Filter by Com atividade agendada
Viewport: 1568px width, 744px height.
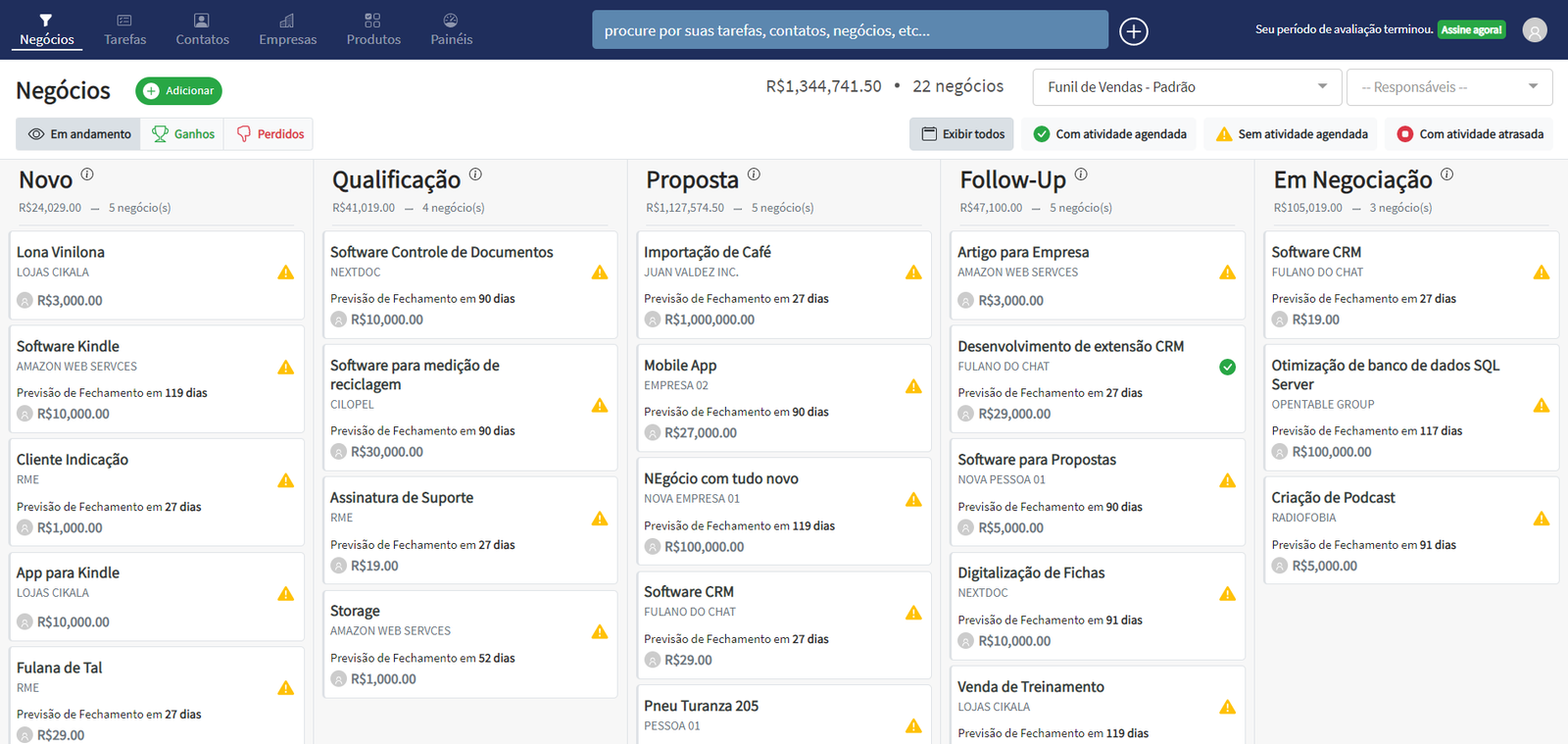tap(1109, 134)
